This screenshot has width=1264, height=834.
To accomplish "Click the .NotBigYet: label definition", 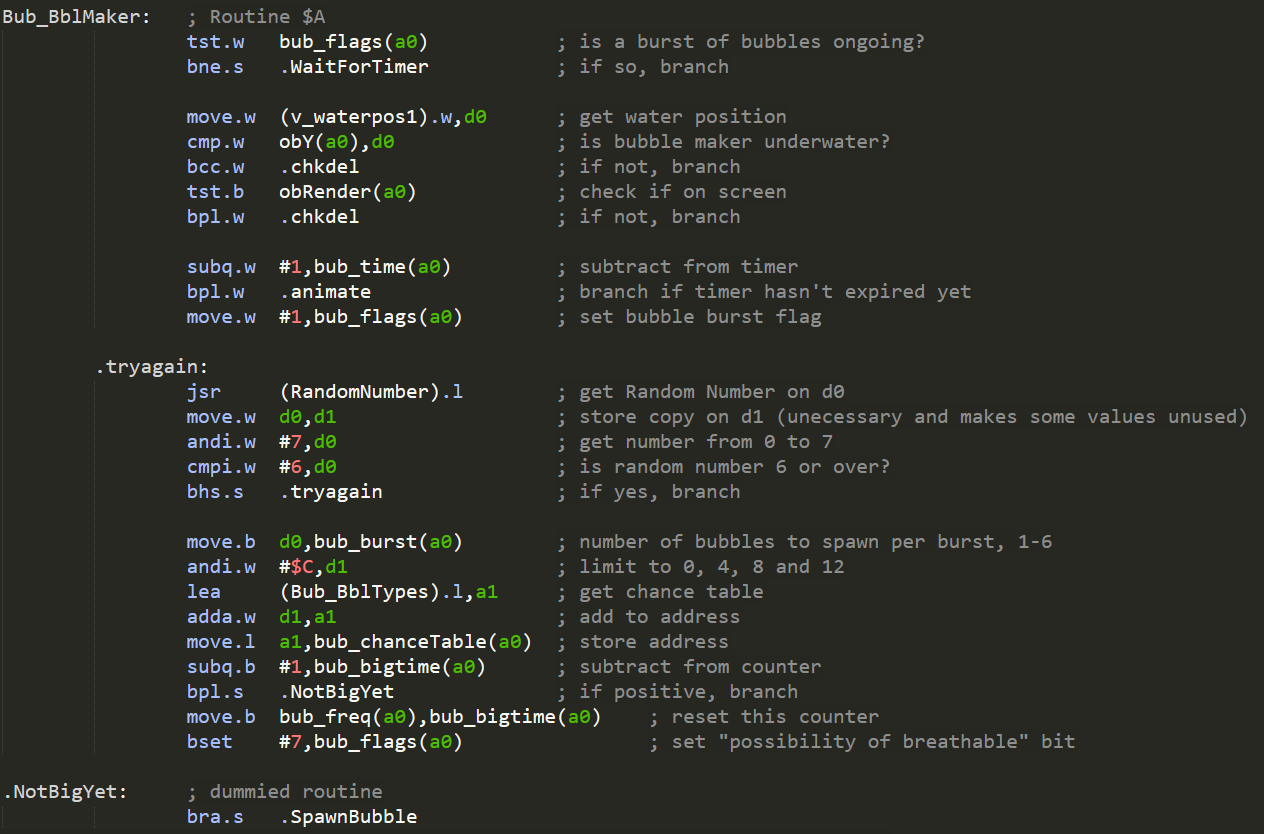I will 65,792.
